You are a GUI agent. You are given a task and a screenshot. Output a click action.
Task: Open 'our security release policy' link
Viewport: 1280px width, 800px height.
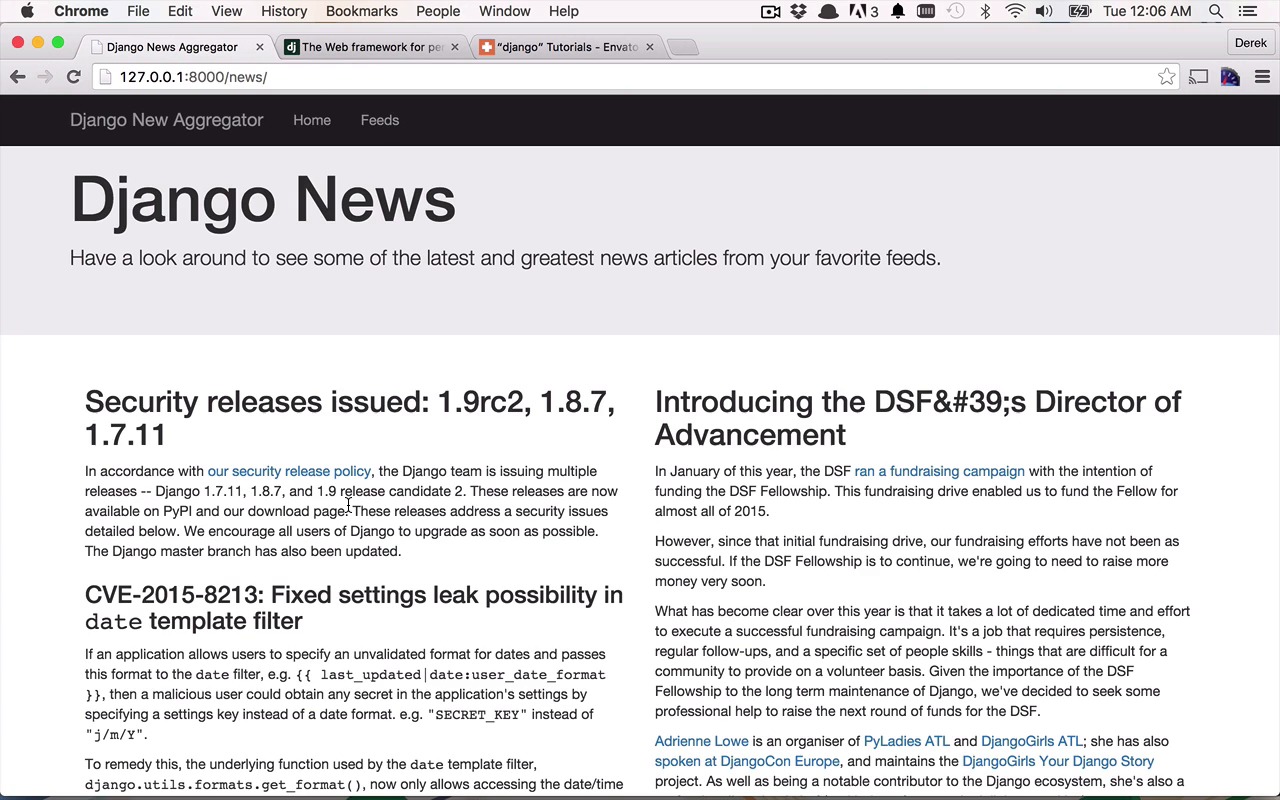289,471
